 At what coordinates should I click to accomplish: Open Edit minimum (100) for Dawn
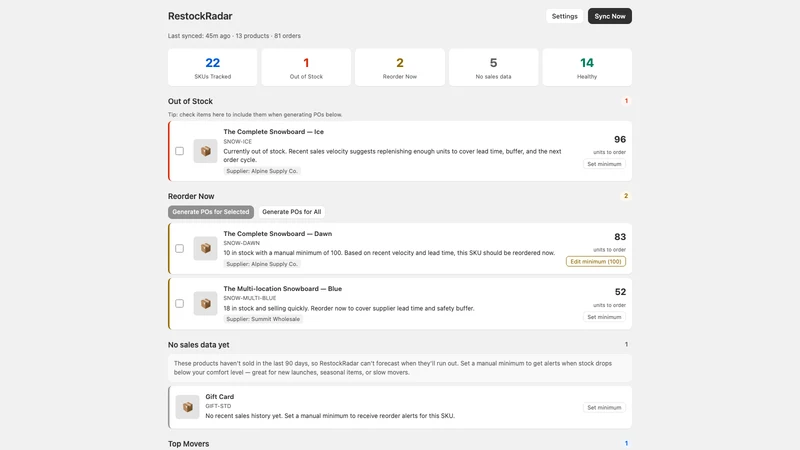pos(596,262)
